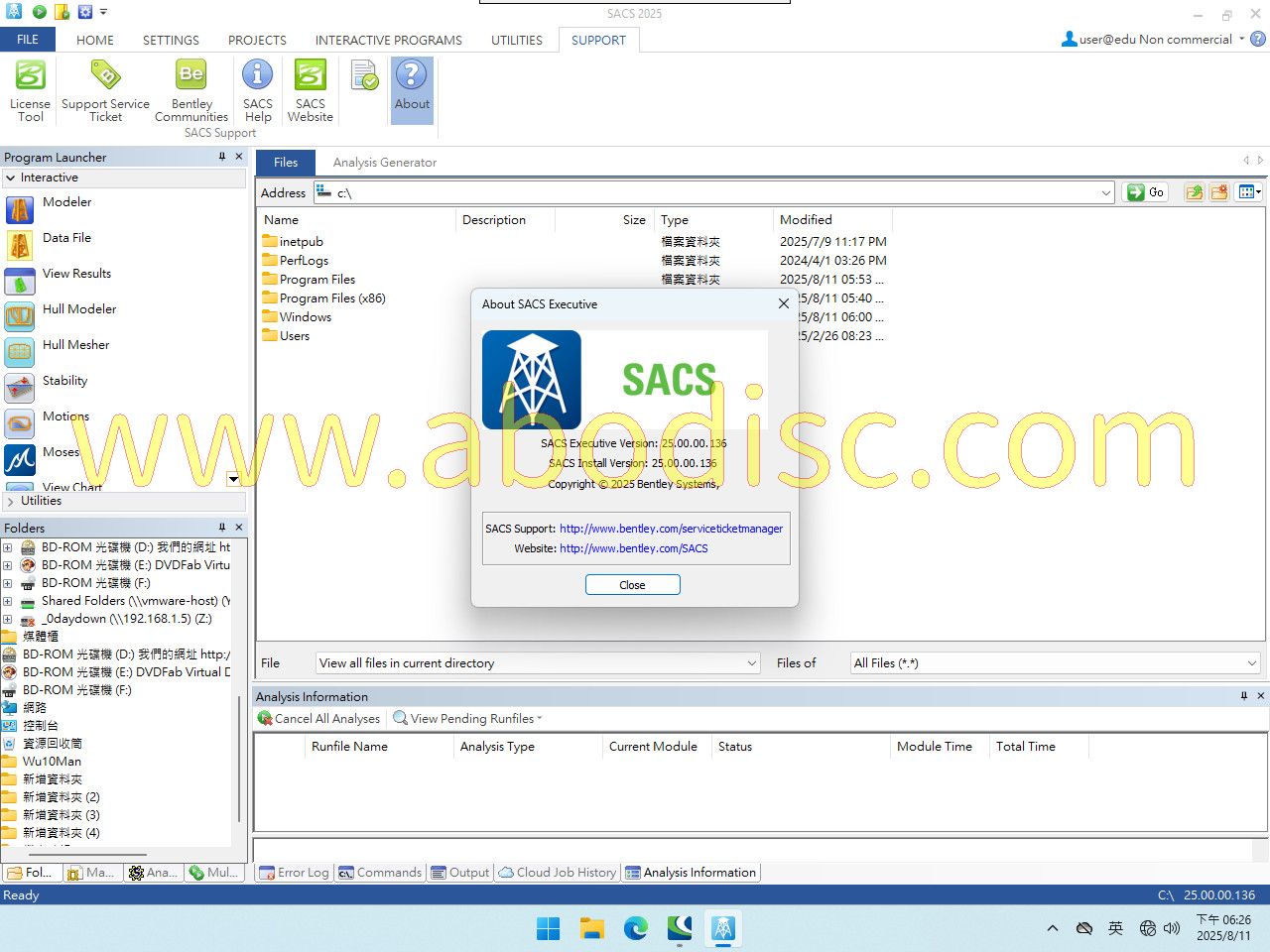The image size is (1270, 952).
Task: Switch to INTERACTIVE PROGRAMS tab
Action: point(389,40)
